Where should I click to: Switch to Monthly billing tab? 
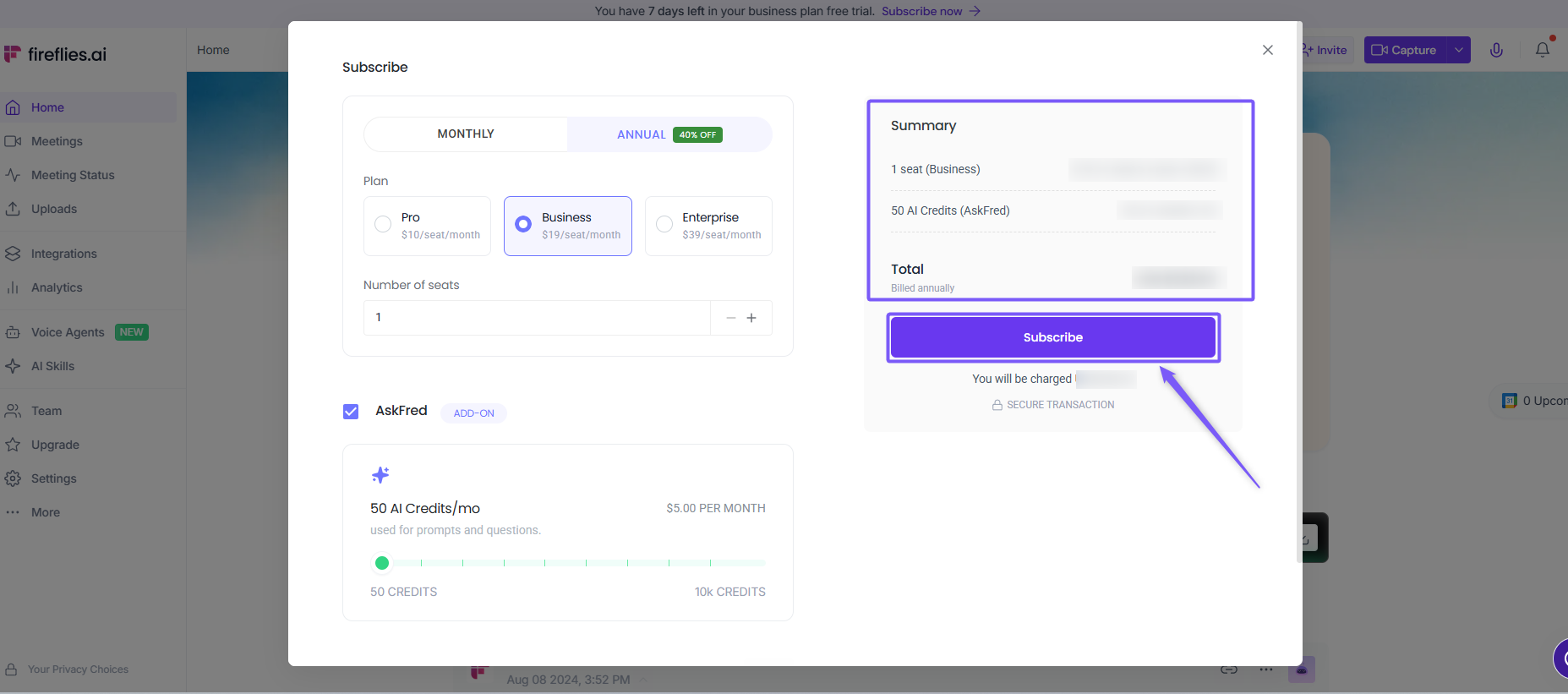coord(466,134)
